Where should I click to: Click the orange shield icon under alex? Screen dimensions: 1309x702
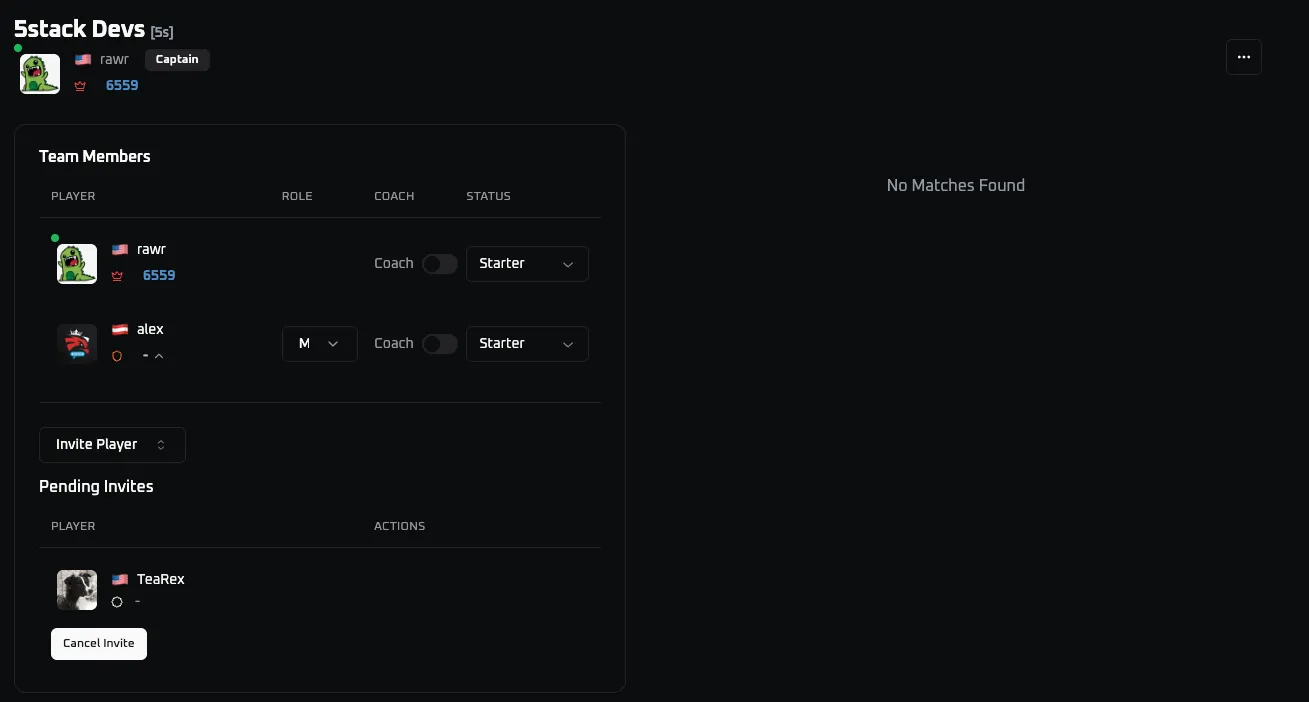tap(117, 356)
